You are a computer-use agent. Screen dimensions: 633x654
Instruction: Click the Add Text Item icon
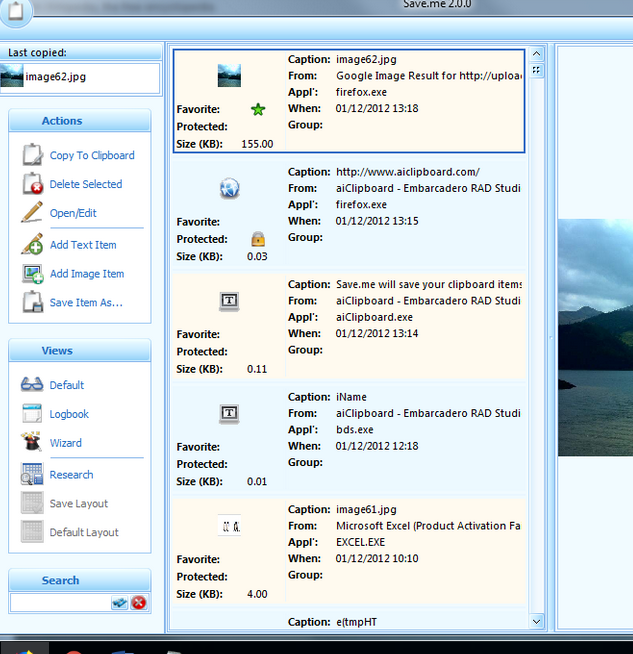(32, 244)
